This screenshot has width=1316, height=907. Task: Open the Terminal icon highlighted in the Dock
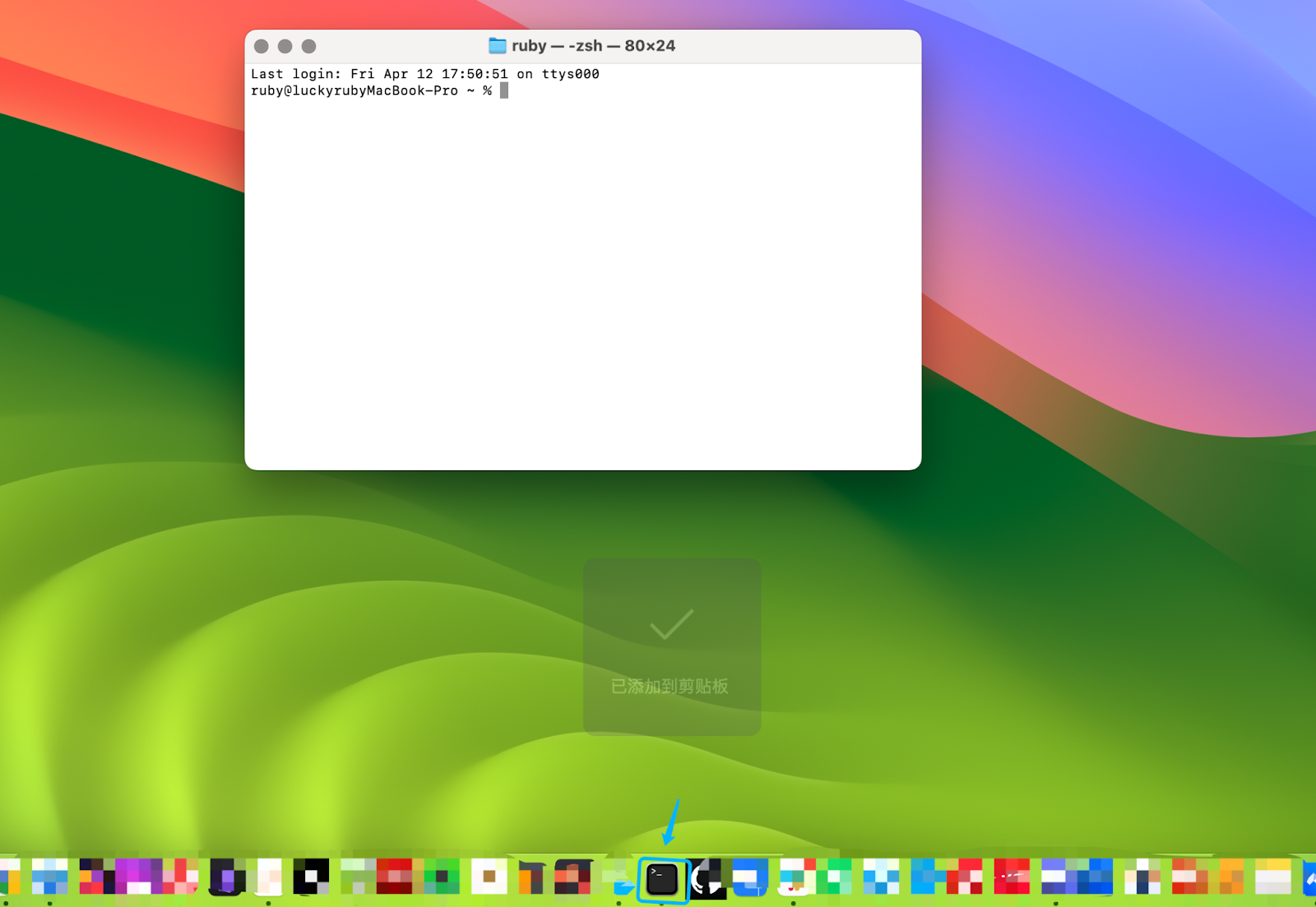coord(662,879)
